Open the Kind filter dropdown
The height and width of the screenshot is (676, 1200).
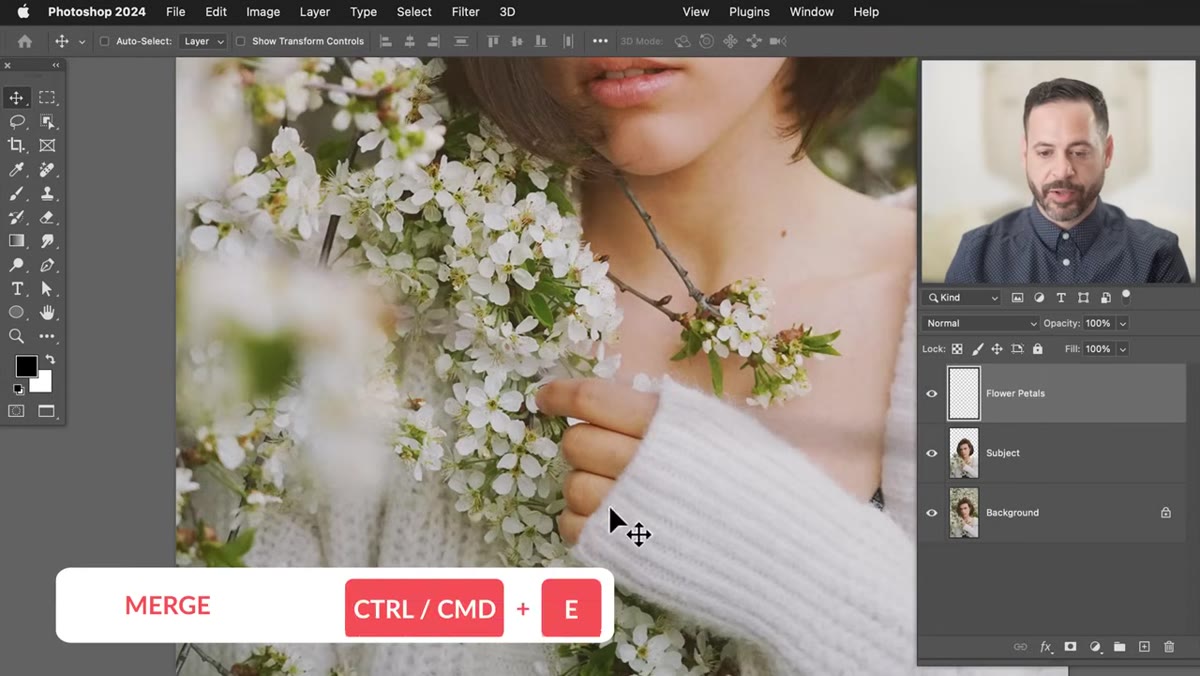tap(961, 297)
